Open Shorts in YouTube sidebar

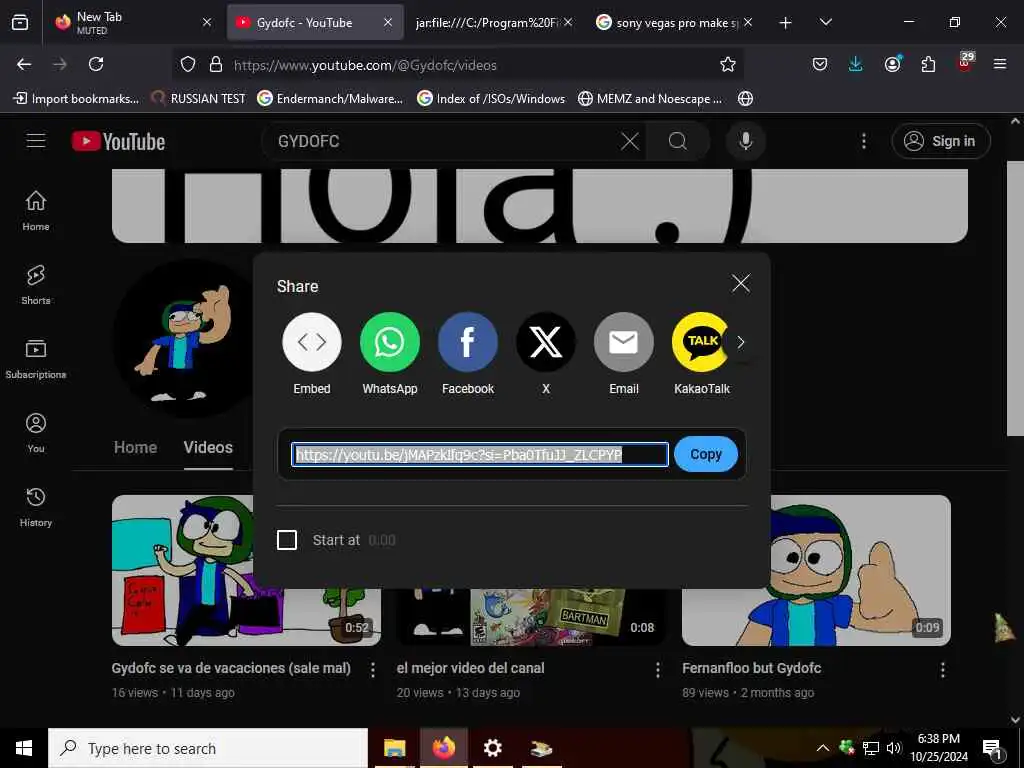[36, 285]
